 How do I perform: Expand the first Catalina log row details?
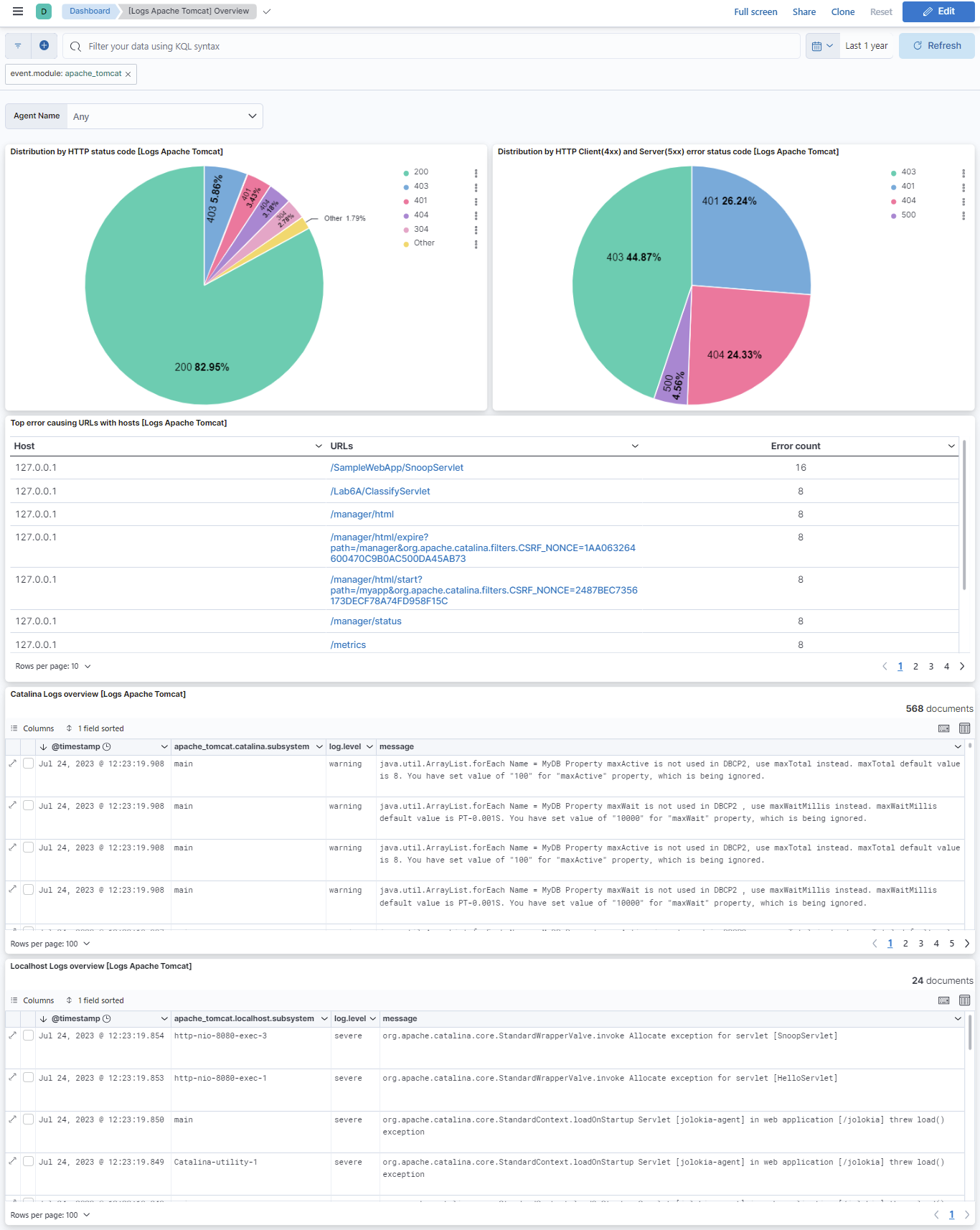12,764
